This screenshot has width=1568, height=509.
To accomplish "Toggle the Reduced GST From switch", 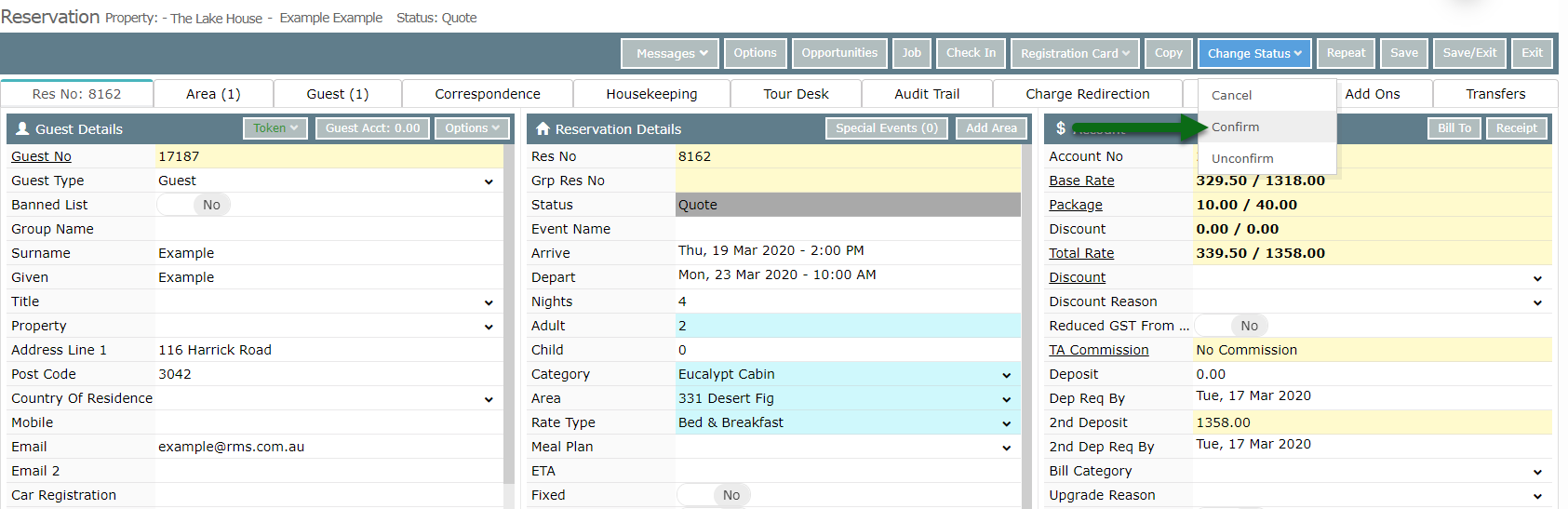I will (1231, 326).
